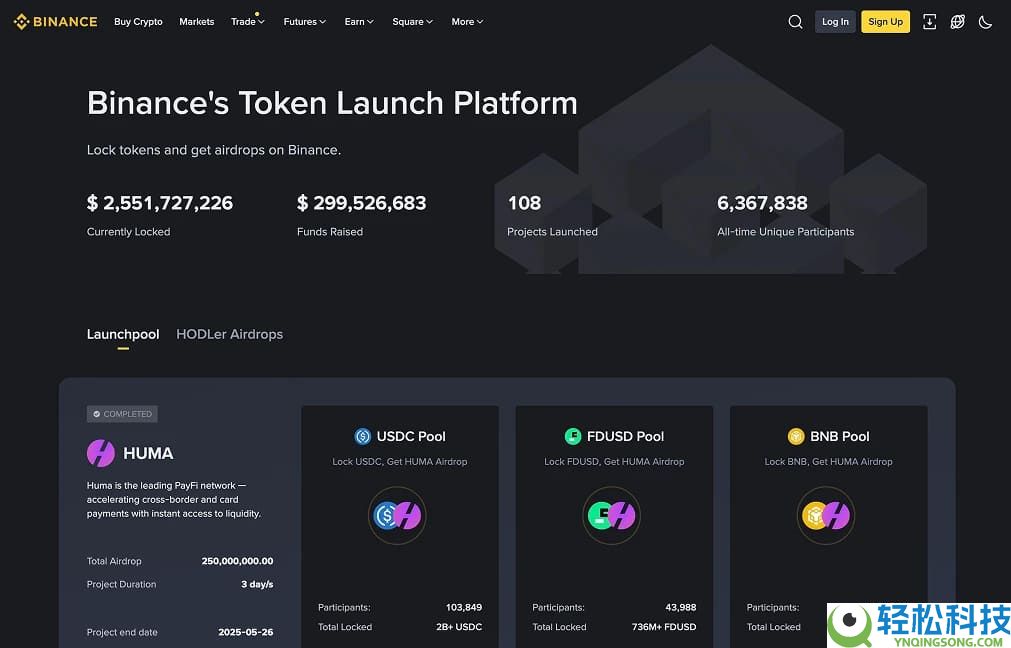The width and height of the screenshot is (1011, 648).
Task: Click the BNB icon beside pool title
Action: click(x=796, y=436)
